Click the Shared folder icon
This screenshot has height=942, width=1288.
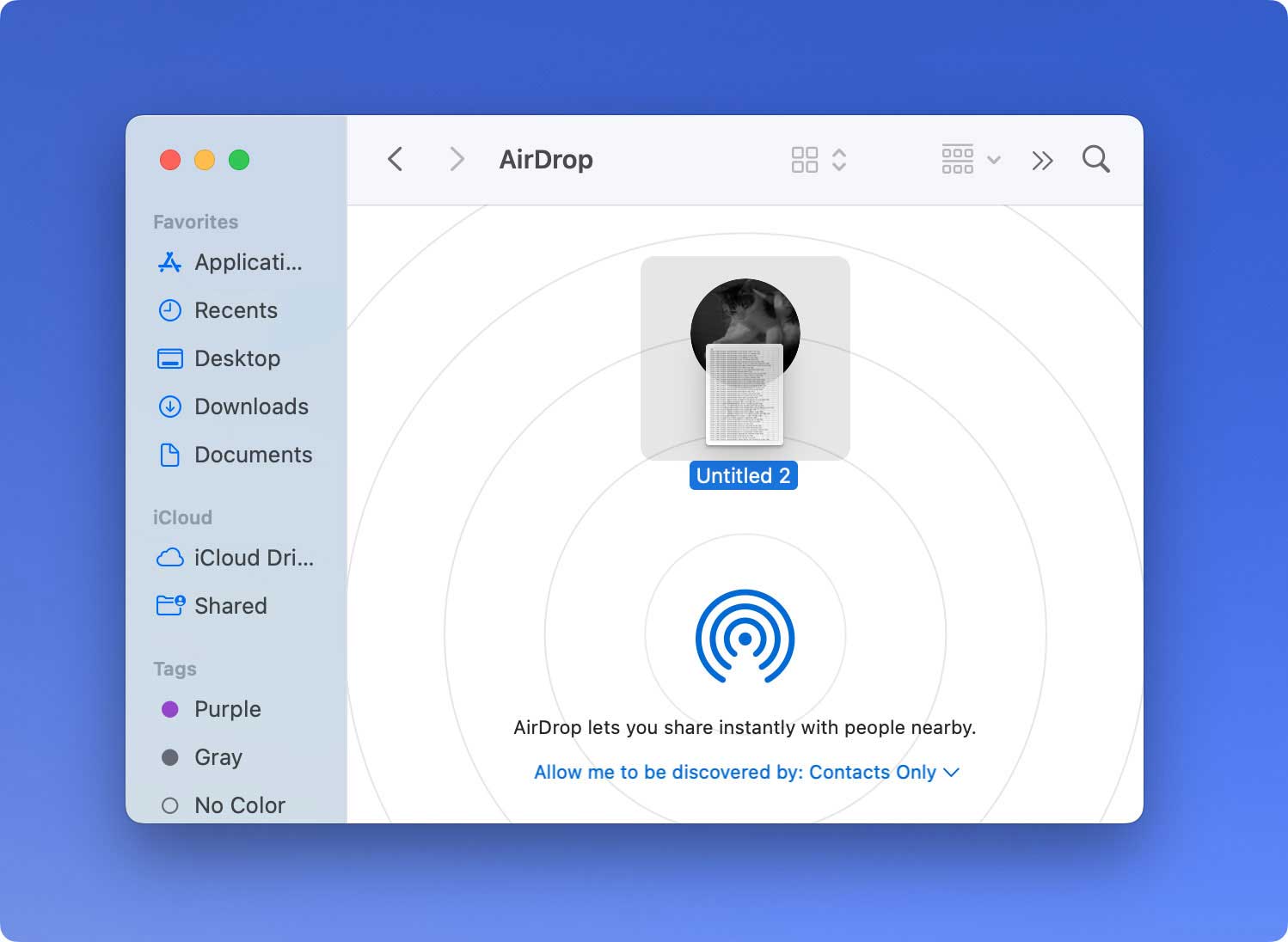tap(170, 606)
